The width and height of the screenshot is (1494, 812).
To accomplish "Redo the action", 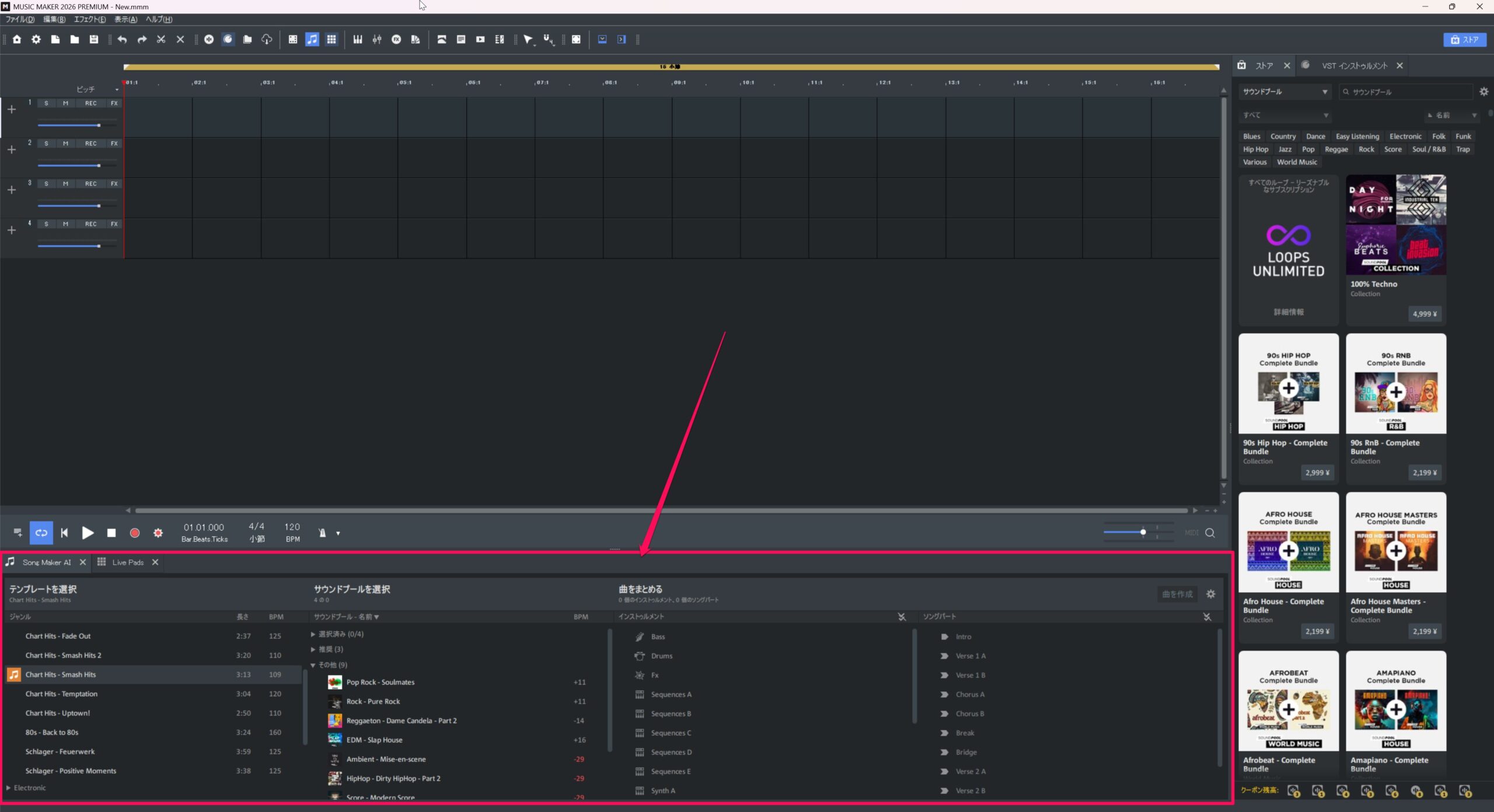I will [142, 39].
